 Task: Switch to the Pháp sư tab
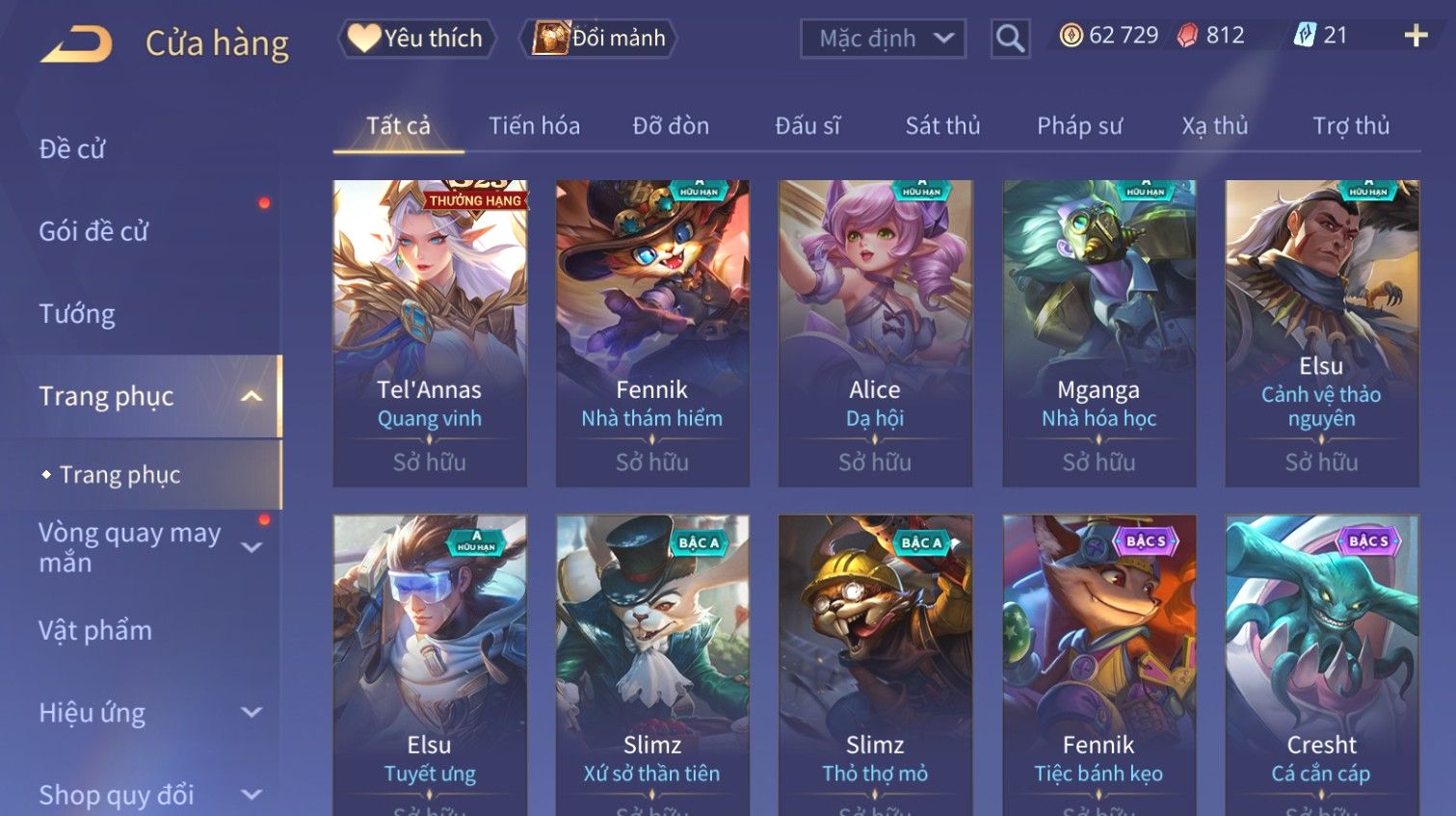[1079, 125]
